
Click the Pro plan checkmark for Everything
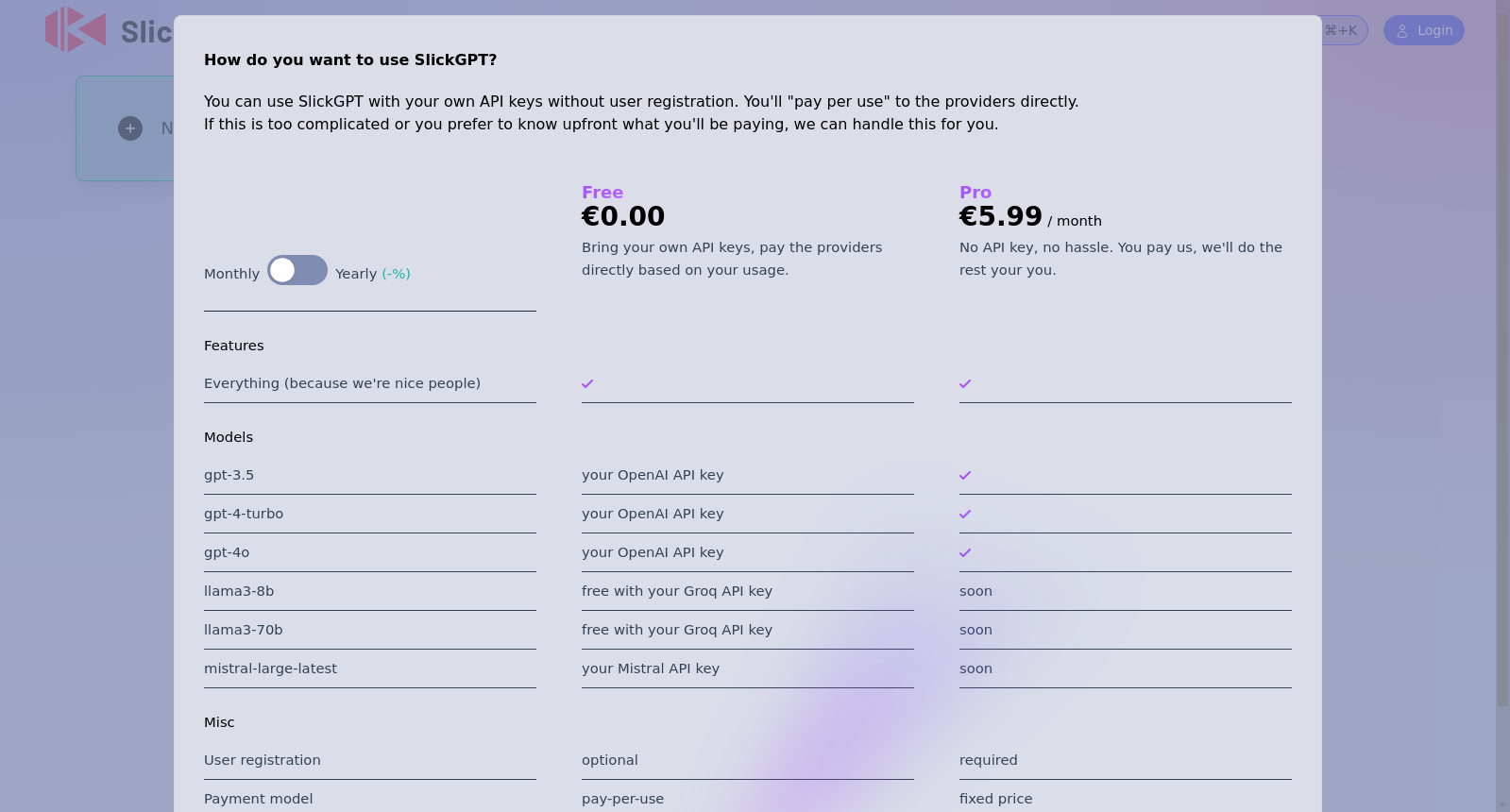965,383
